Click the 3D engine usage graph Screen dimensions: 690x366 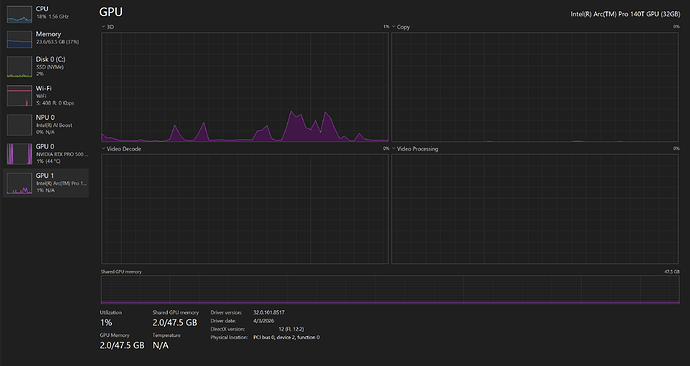(x=245, y=87)
